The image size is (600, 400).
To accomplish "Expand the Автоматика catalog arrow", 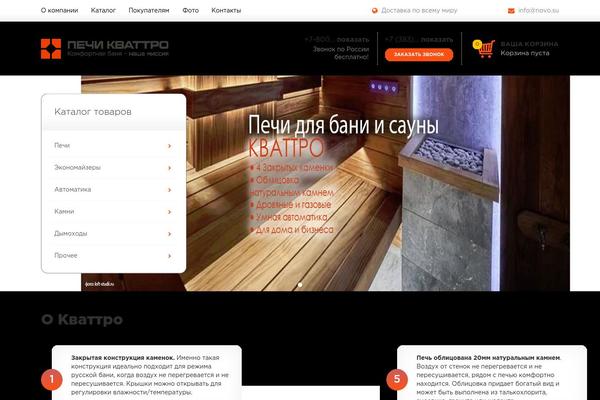I will 170,190.
